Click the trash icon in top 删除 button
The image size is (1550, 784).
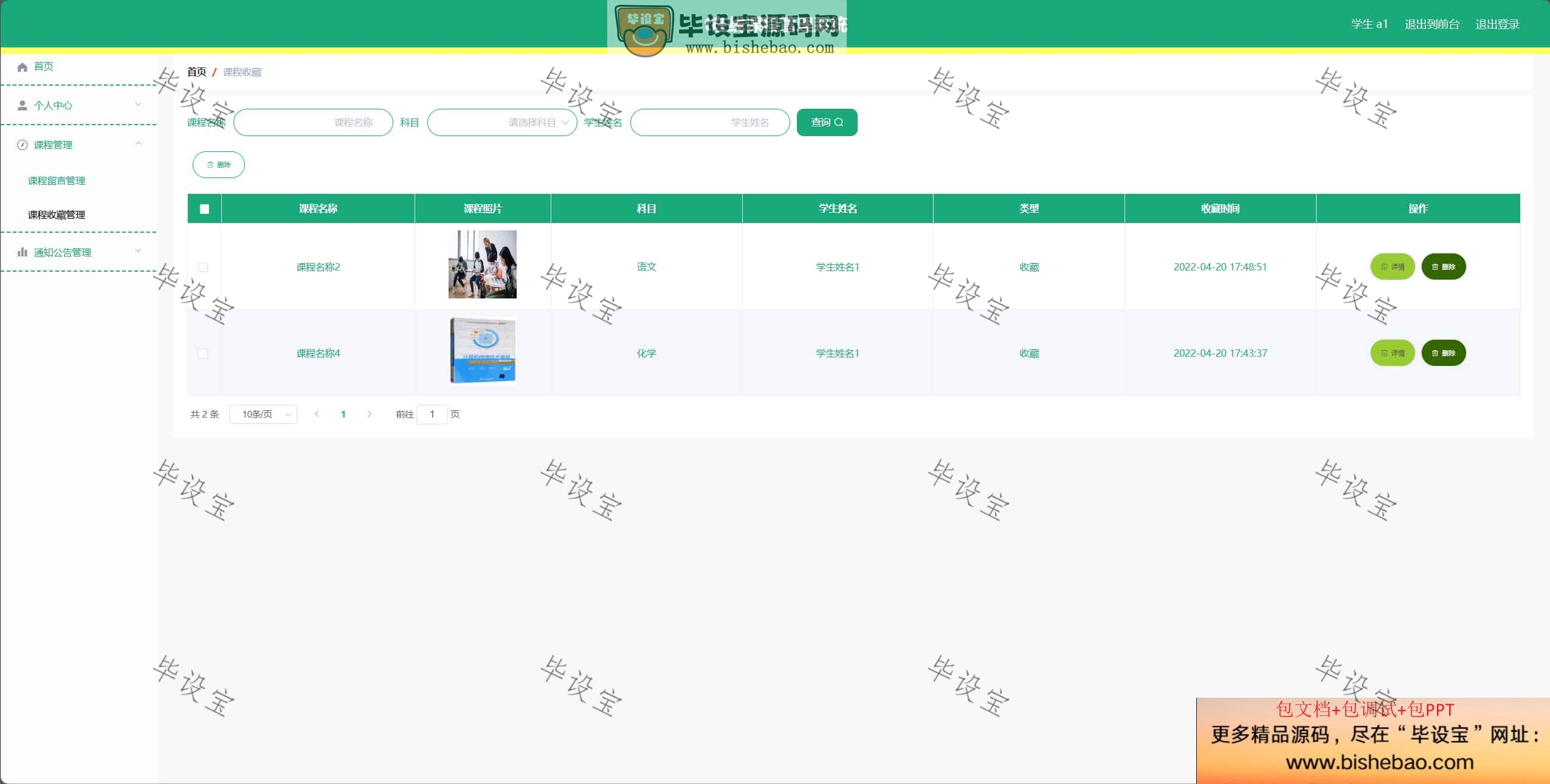pos(210,165)
